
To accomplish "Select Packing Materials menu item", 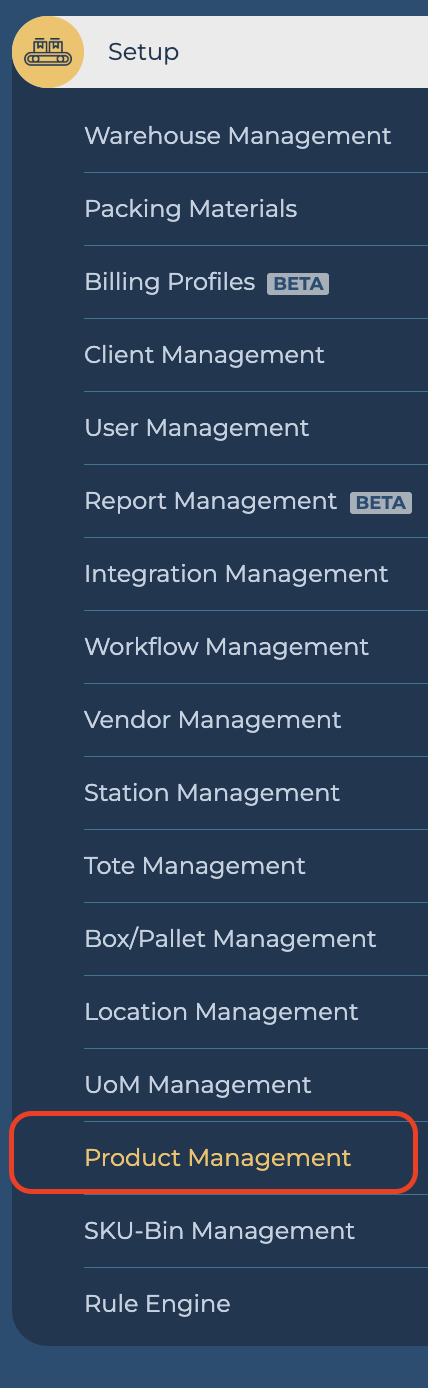I will 191,209.
